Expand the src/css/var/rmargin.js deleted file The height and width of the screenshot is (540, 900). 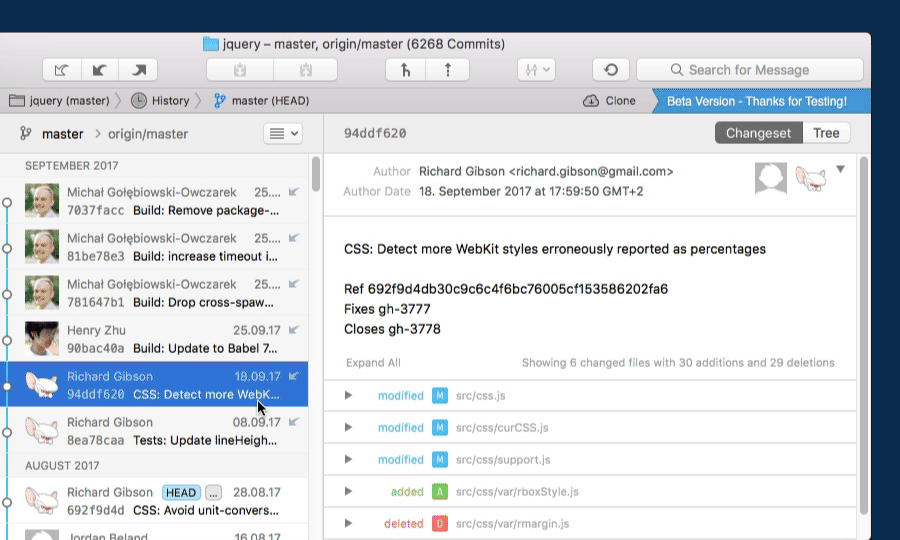coord(349,524)
